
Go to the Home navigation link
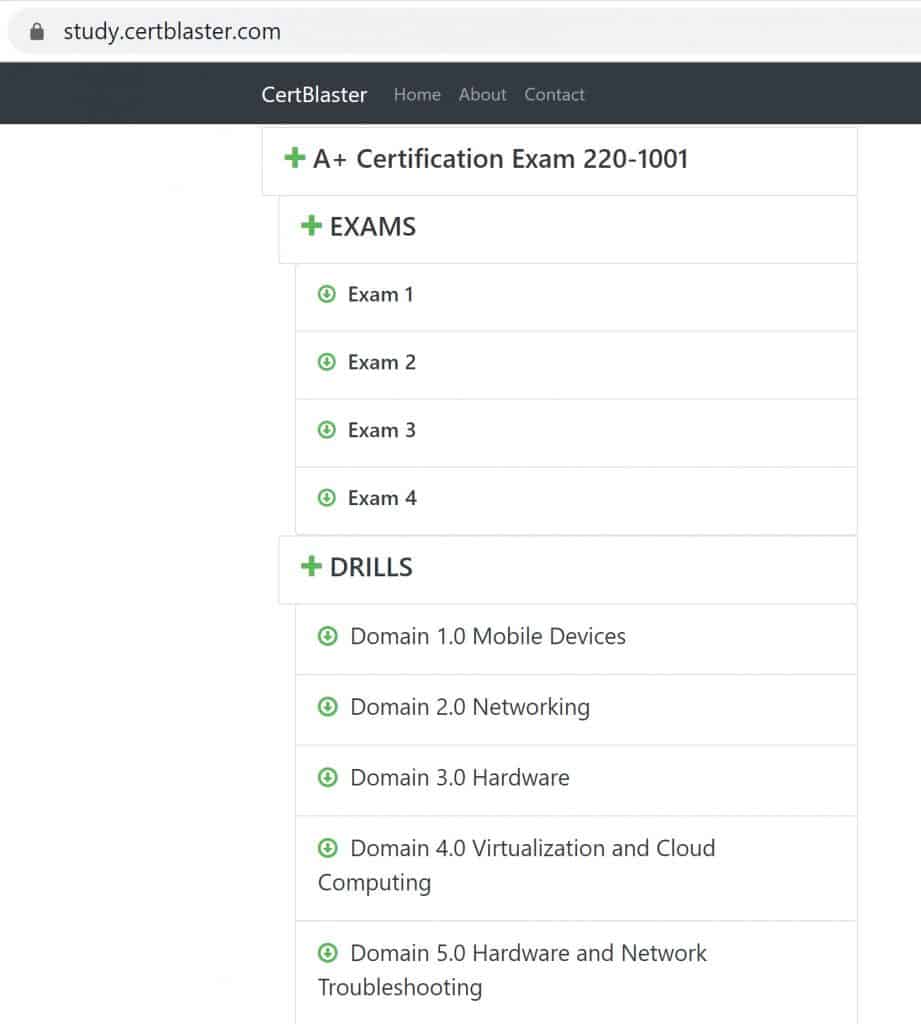pos(417,95)
